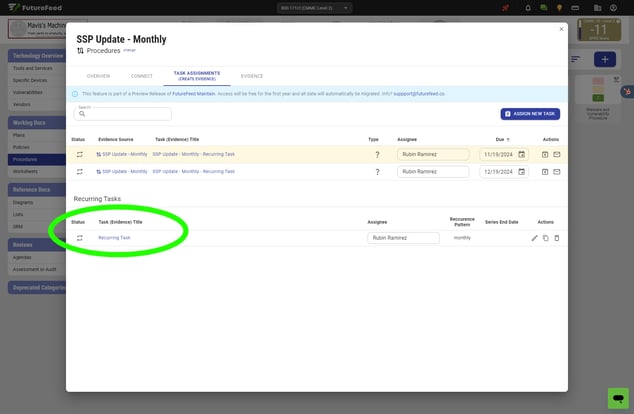Delete the recurring task with trash icon

(557, 238)
